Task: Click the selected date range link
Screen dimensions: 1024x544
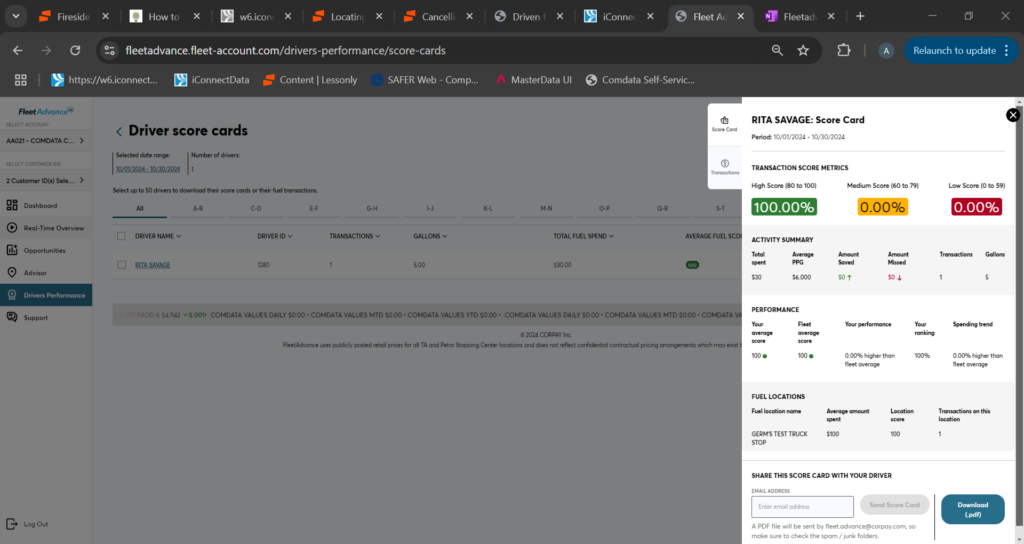Action: pyautogui.click(x=148, y=169)
